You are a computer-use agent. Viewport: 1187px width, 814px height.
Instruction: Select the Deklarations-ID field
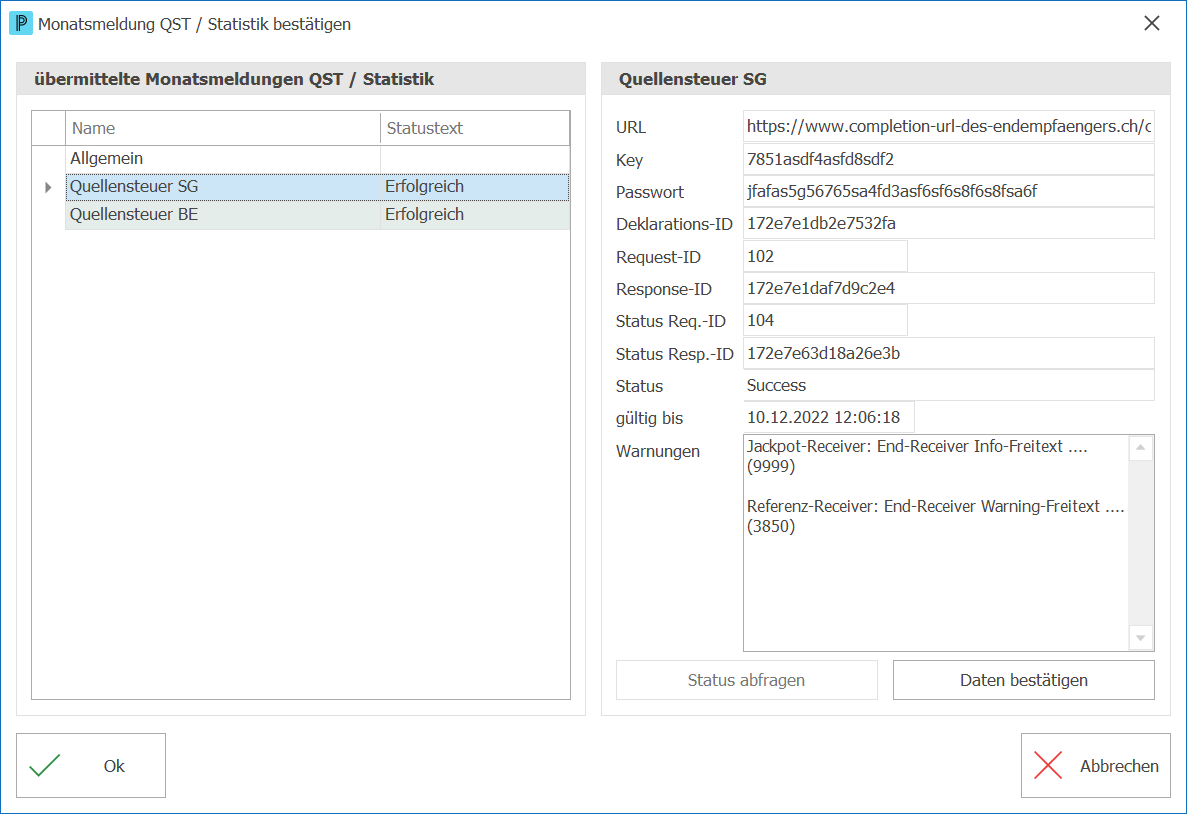[949, 223]
